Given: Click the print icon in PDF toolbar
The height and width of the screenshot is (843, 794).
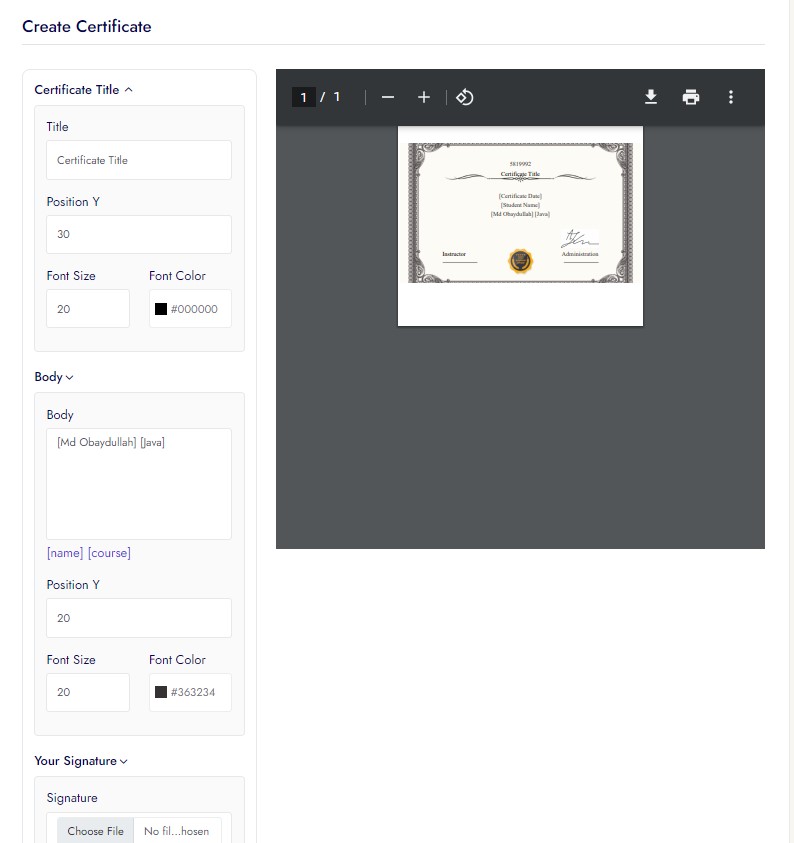Looking at the screenshot, I should click(x=691, y=97).
